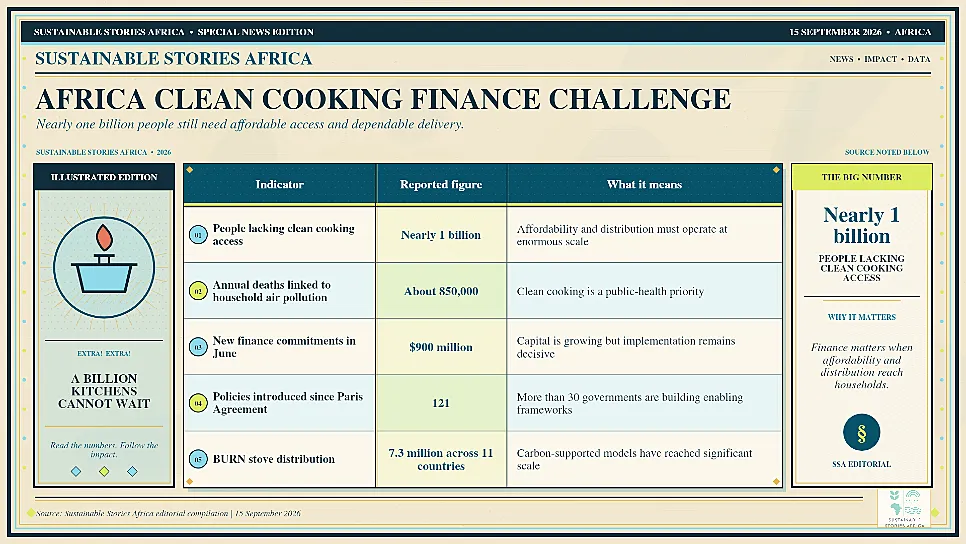The height and width of the screenshot is (544, 966).
Task: Click the Illustrated Edition panel heading
Action: click(x=104, y=177)
